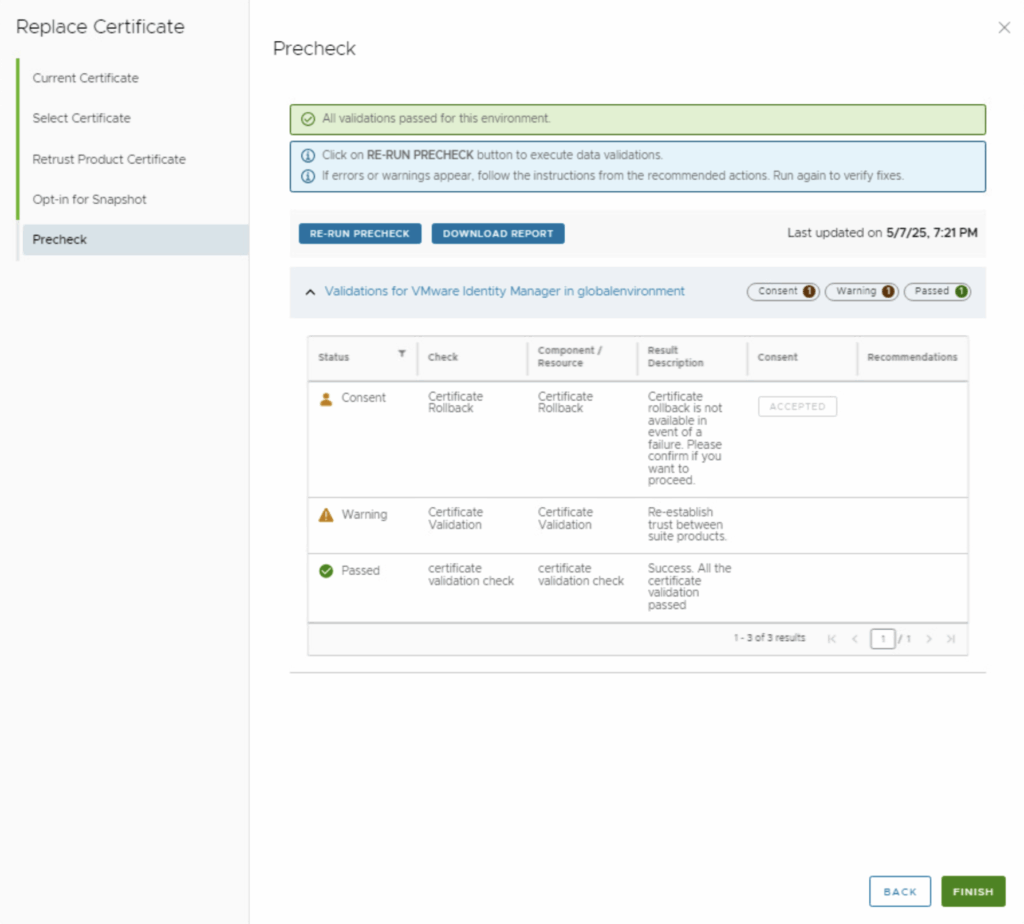
Task: Click the green Passed checkmark icon
Action: pyautogui.click(x=326, y=571)
